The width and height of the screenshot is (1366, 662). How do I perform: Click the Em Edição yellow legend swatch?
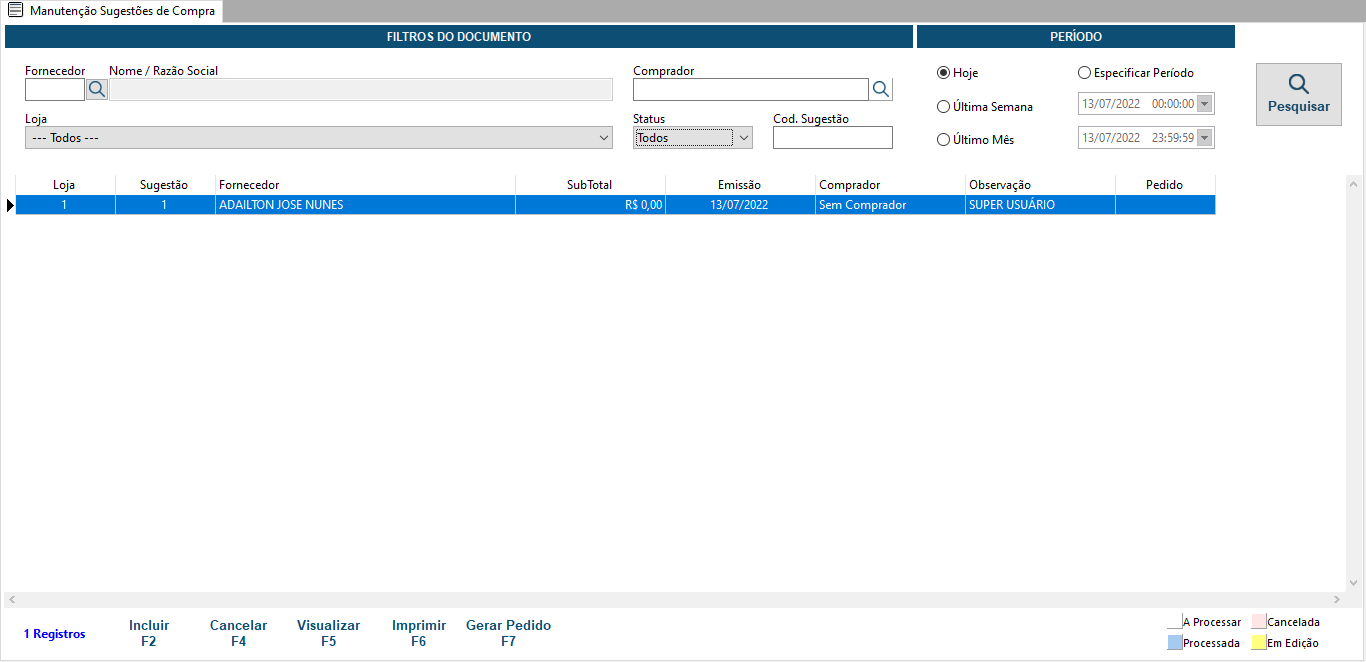tap(1259, 643)
